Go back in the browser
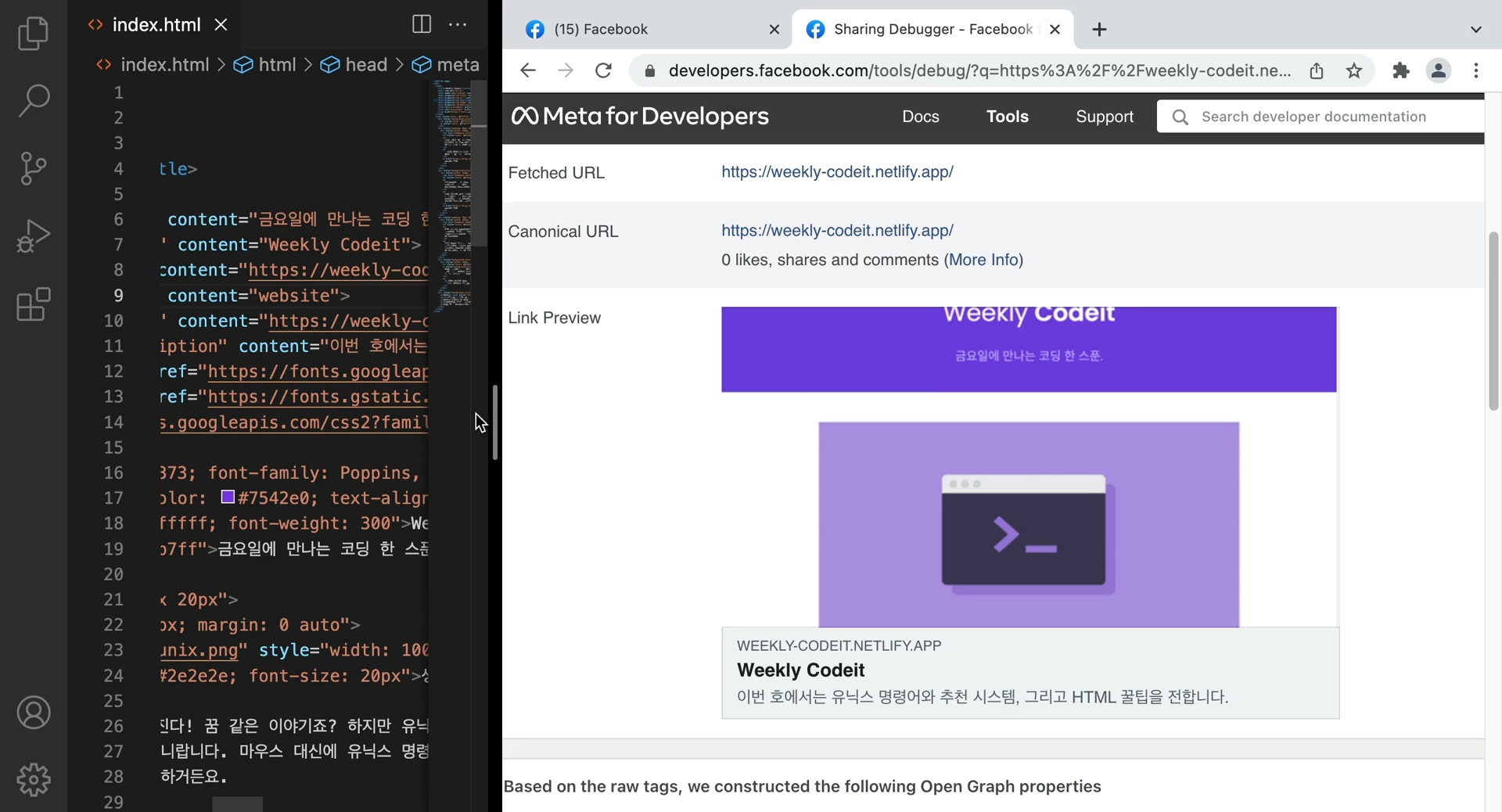This screenshot has width=1502, height=812. point(528,71)
